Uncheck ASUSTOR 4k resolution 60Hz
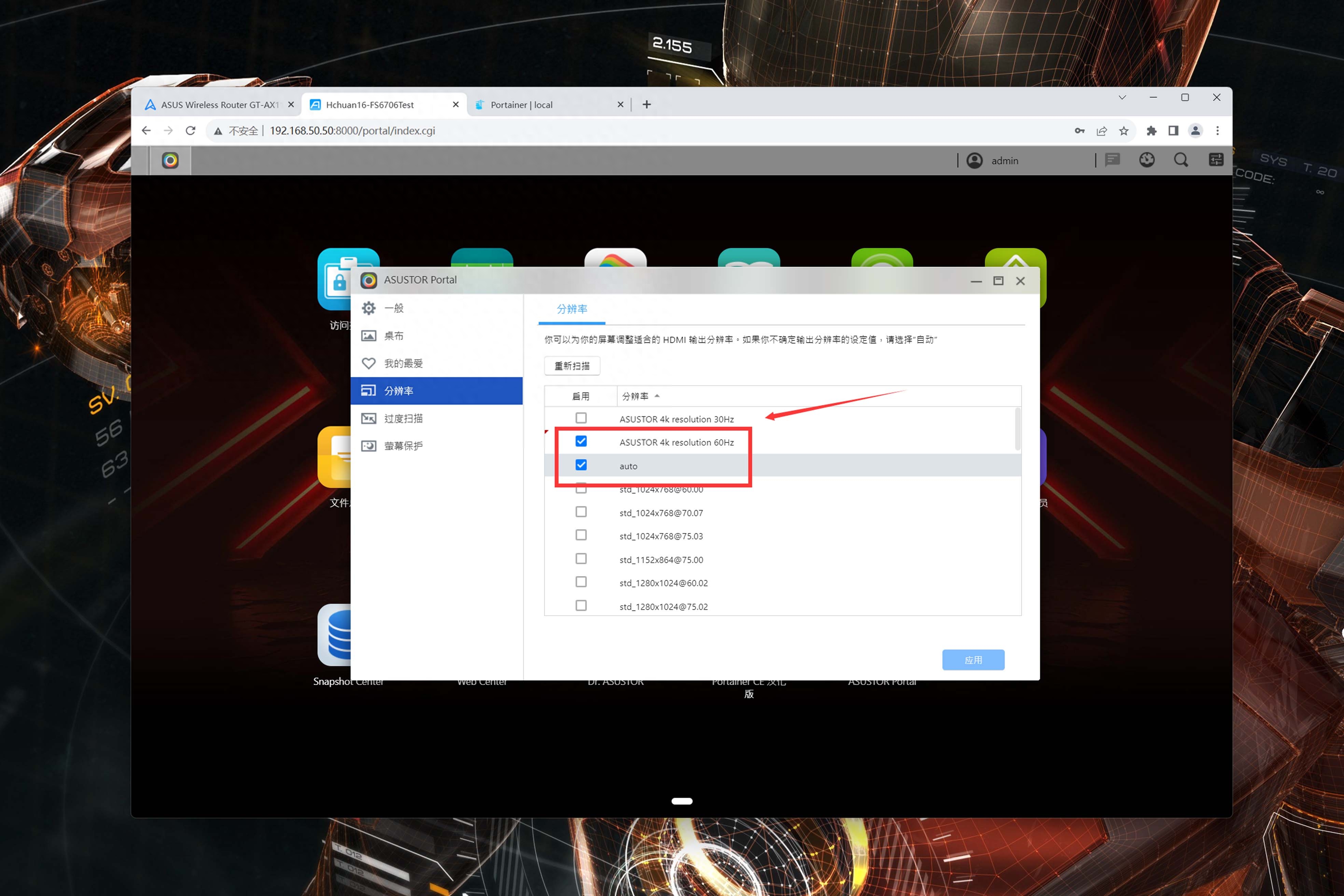 [581, 442]
